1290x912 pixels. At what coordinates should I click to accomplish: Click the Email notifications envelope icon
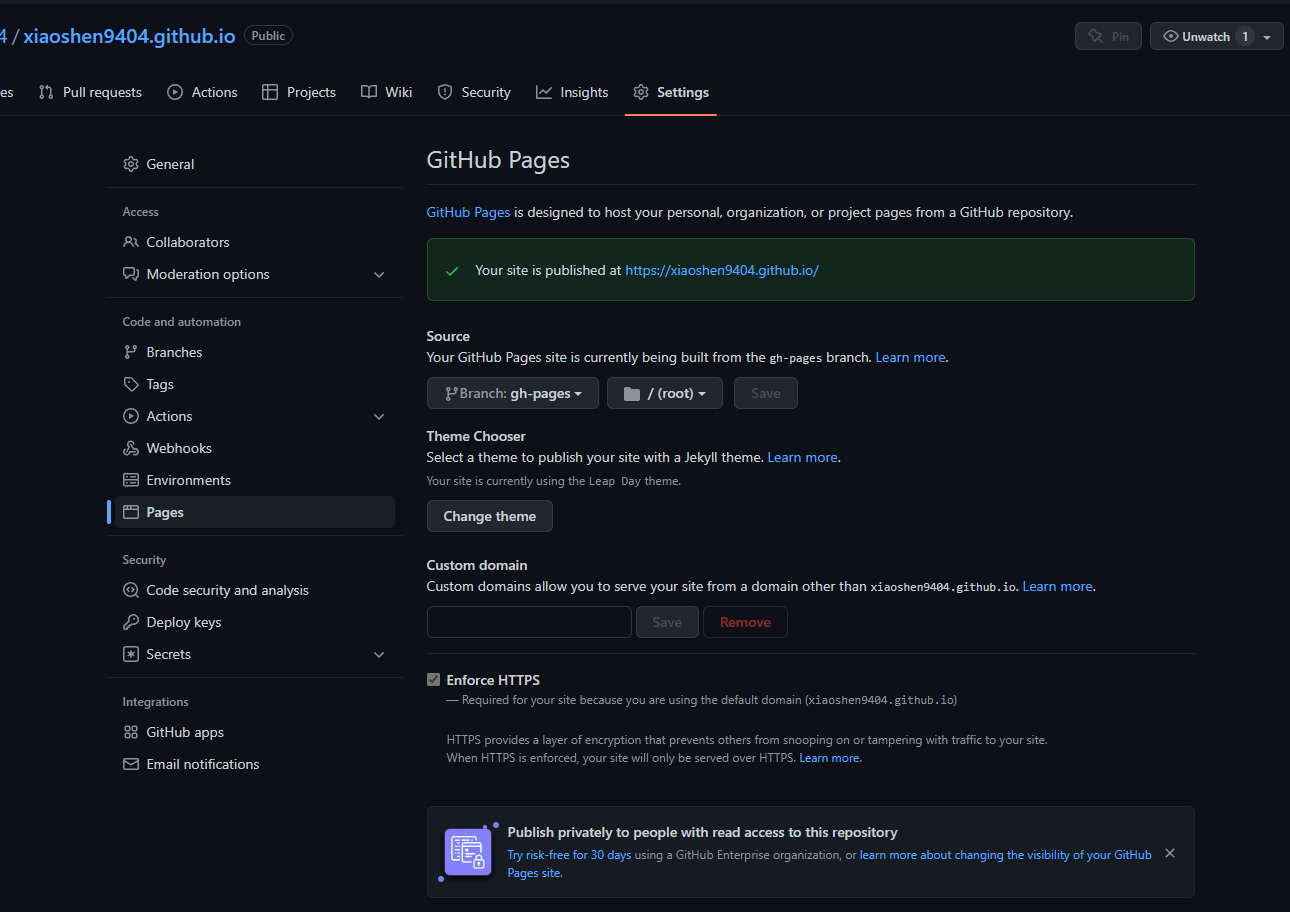point(131,764)
